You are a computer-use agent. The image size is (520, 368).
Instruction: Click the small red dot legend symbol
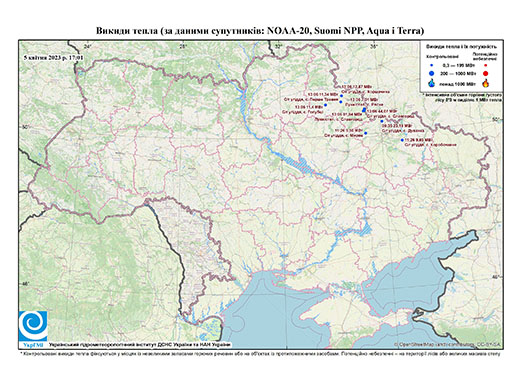(x=485, y=65)
